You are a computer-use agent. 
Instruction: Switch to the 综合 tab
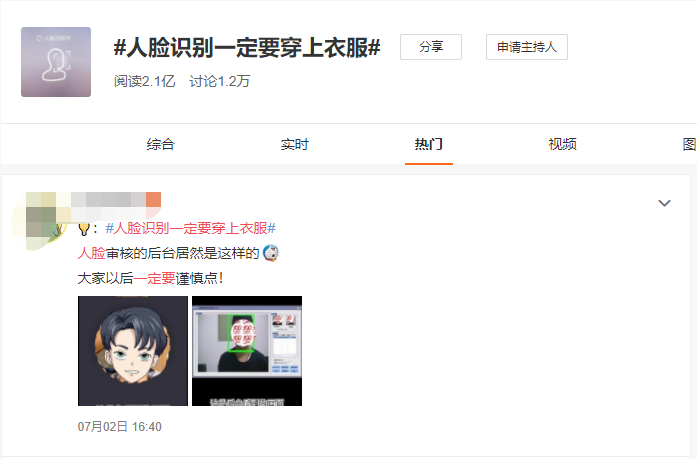coord(160,144)
